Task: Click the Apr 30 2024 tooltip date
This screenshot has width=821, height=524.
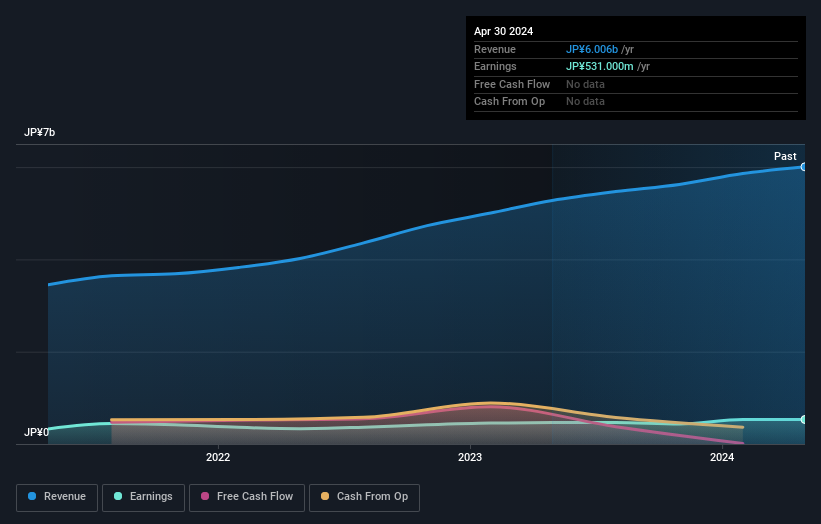Action: pos(503,31)
